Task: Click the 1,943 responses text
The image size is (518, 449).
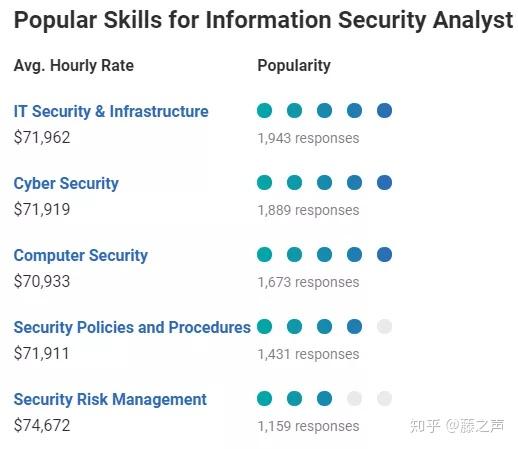Action: pos(308,138)
